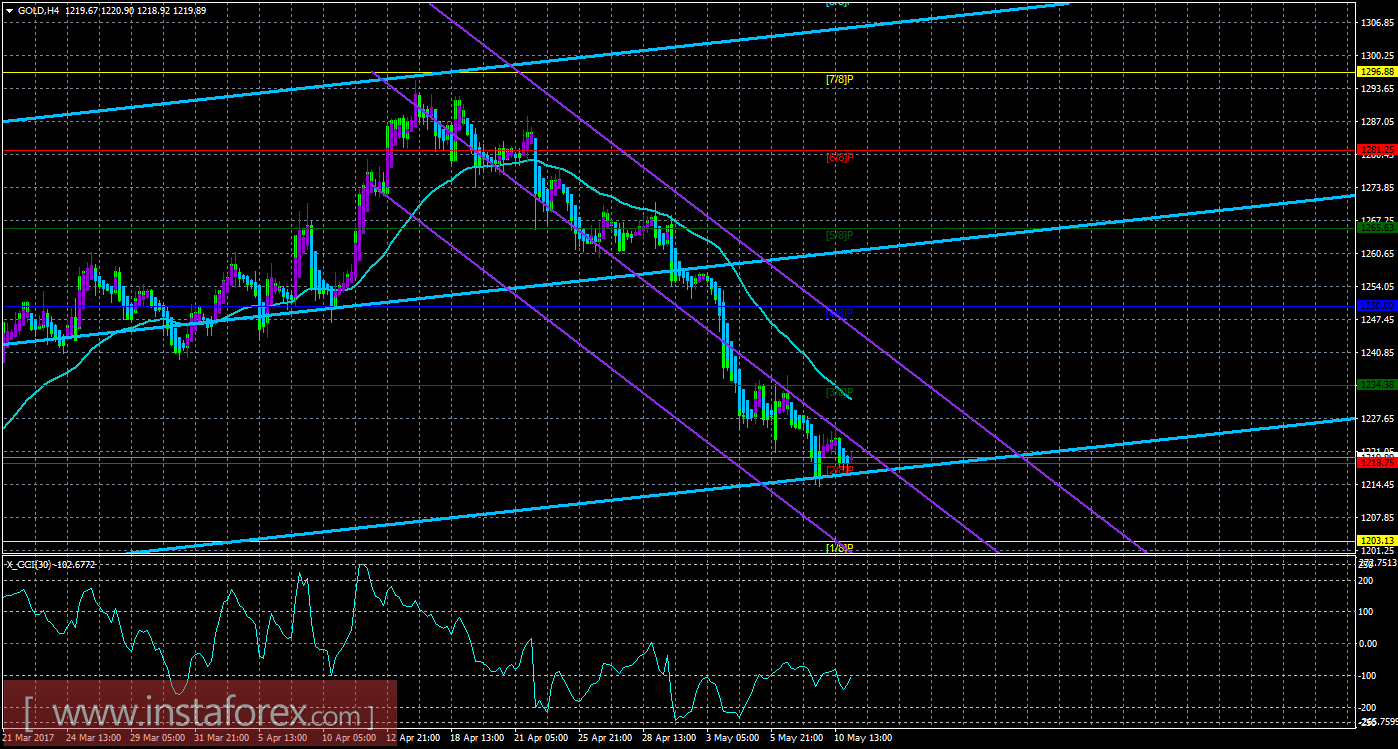Click the [7/8]P Murrey level label

point(839,78)
